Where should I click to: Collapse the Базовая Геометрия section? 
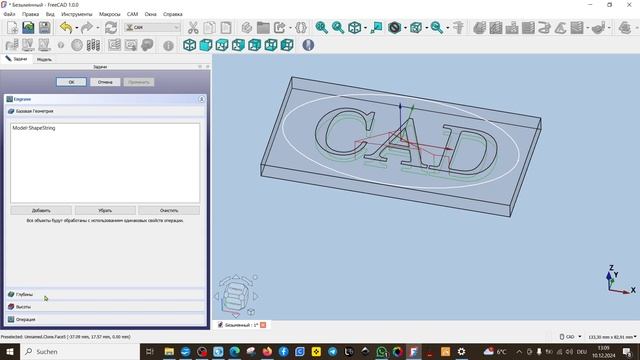tap(105, 111)
